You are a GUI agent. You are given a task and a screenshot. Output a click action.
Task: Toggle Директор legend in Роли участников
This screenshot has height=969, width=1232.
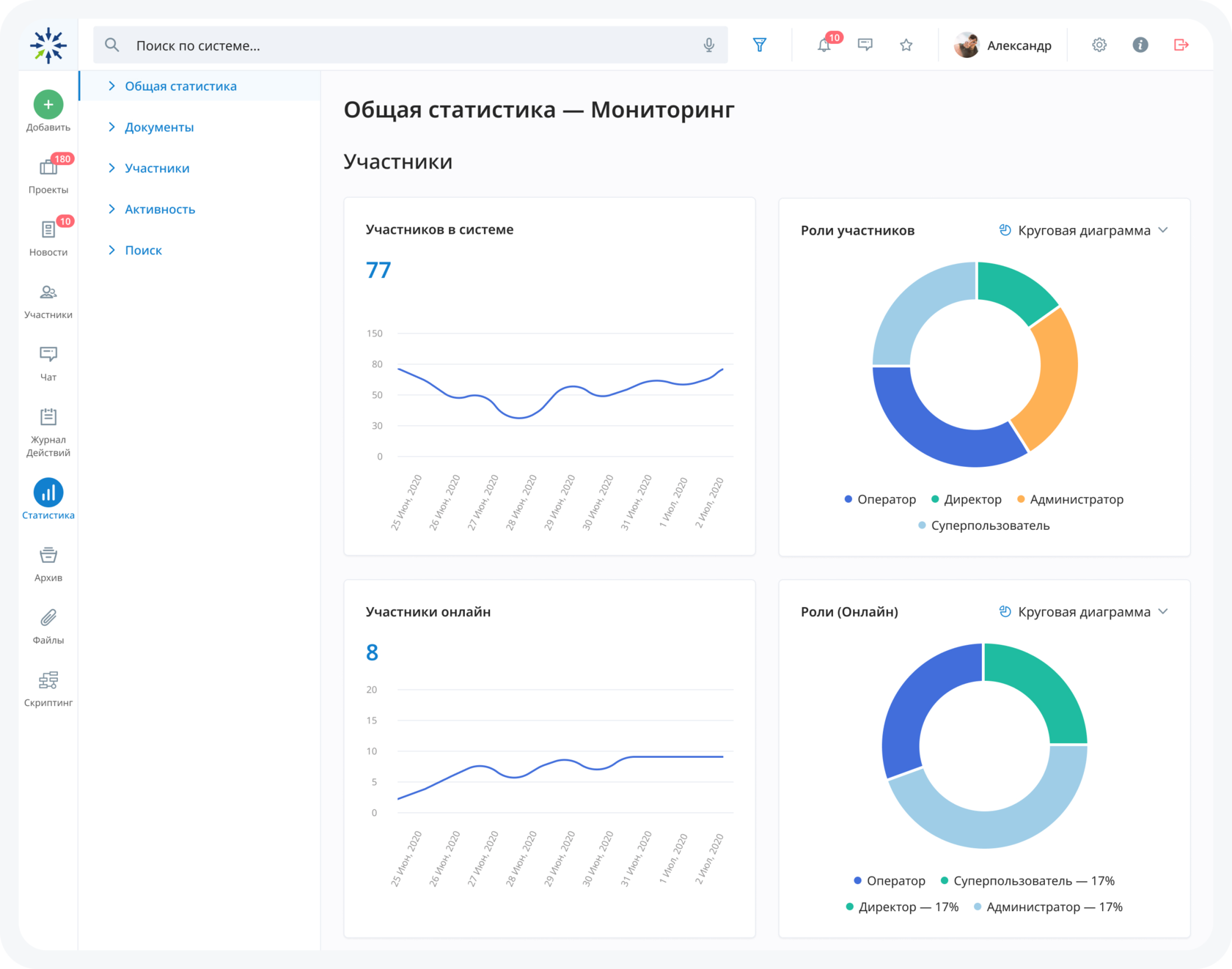tap(966, 499)
